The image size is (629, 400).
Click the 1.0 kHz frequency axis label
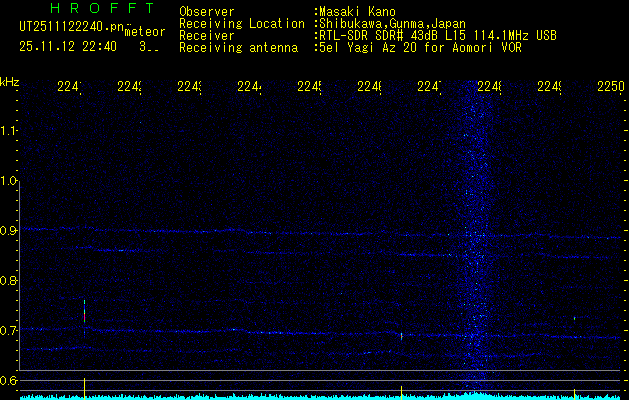[10, 181]
